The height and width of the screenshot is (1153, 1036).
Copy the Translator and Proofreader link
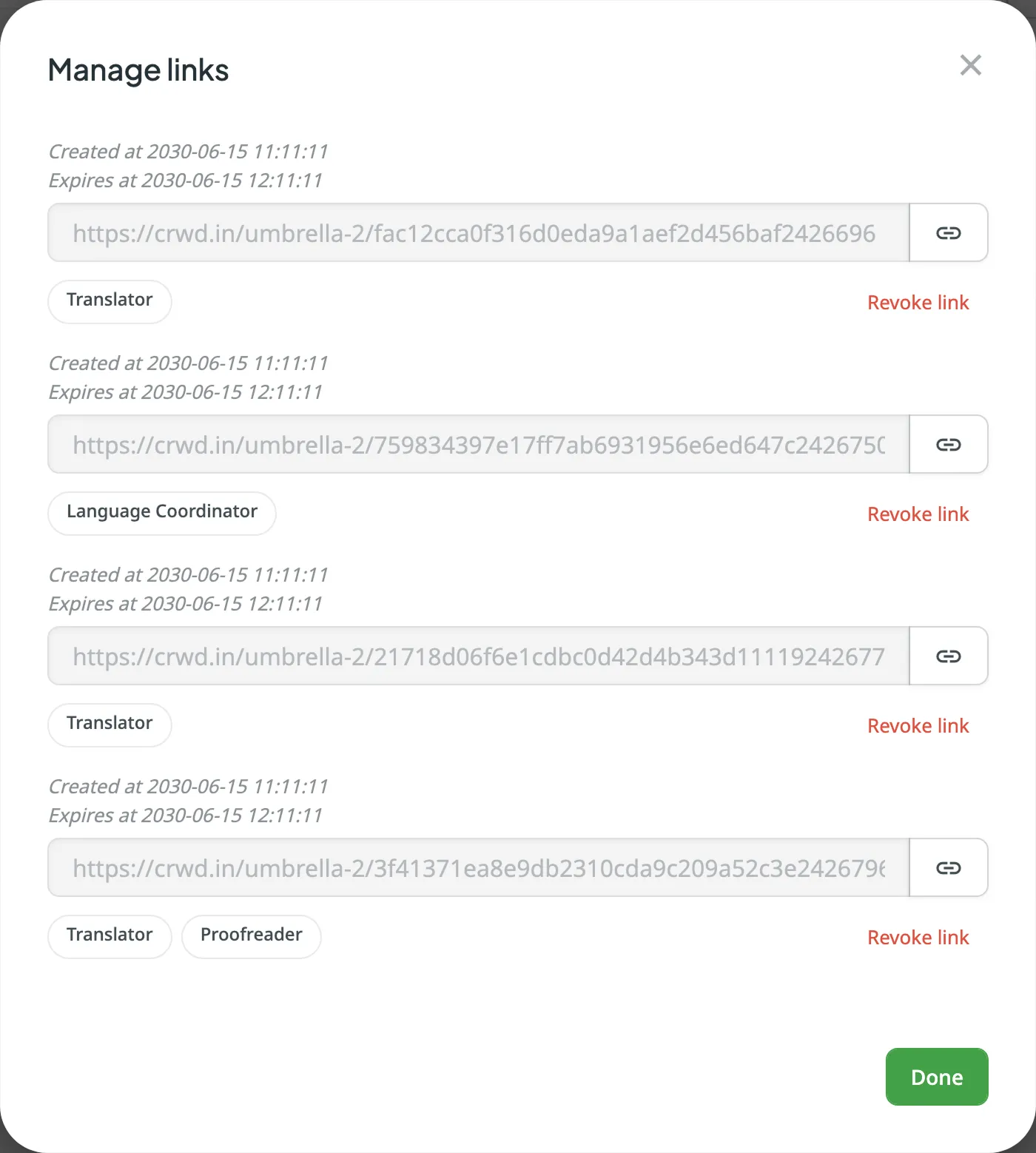tap(948, 867)
